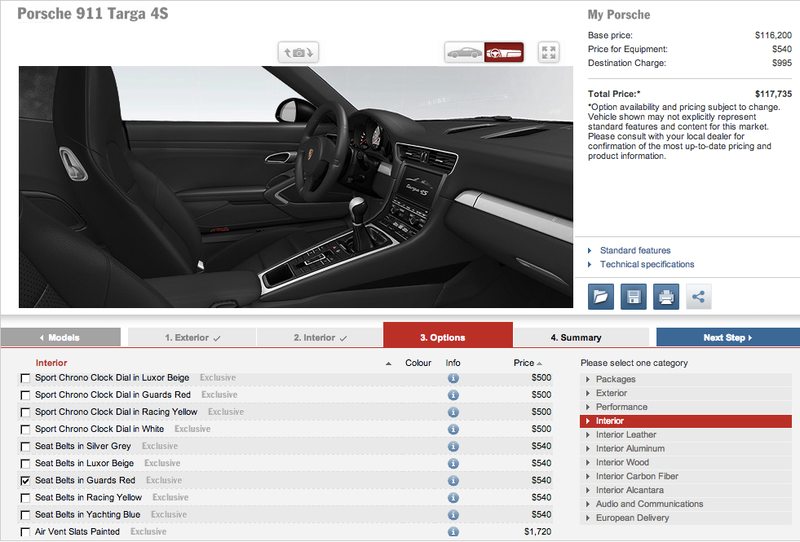800x542 pixels.
Task: Show info for Seat Belts in Luxor Beige
Action: [453, 463]
